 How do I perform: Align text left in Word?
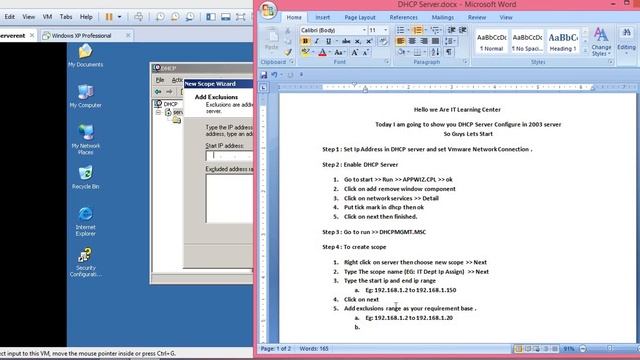click(400, 41)
